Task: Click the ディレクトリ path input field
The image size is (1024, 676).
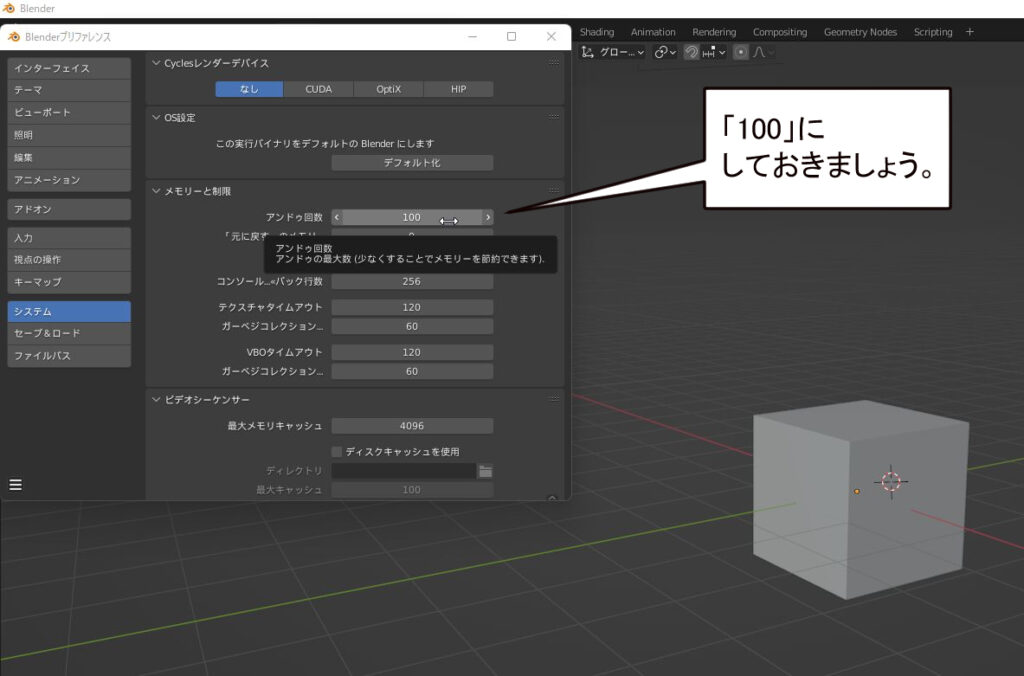Action: pyautogui.click(x=404, y=471)
